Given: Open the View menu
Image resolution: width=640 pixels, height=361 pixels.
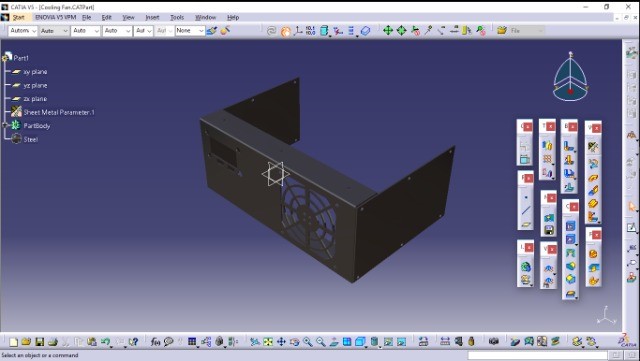Looking at the screenshot, I should 128,18.
